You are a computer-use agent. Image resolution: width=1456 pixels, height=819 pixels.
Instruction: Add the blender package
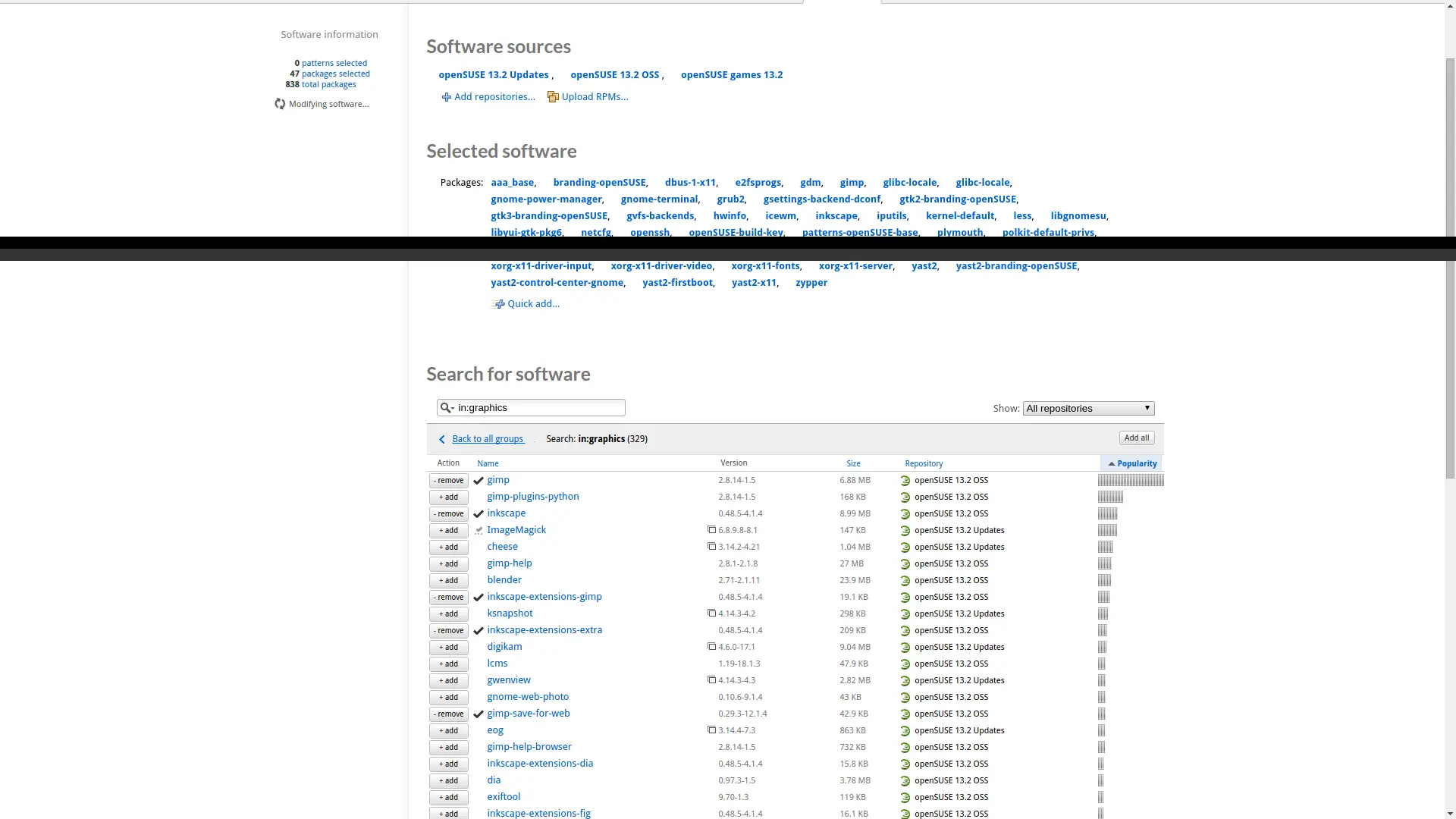tap(449, 581)
